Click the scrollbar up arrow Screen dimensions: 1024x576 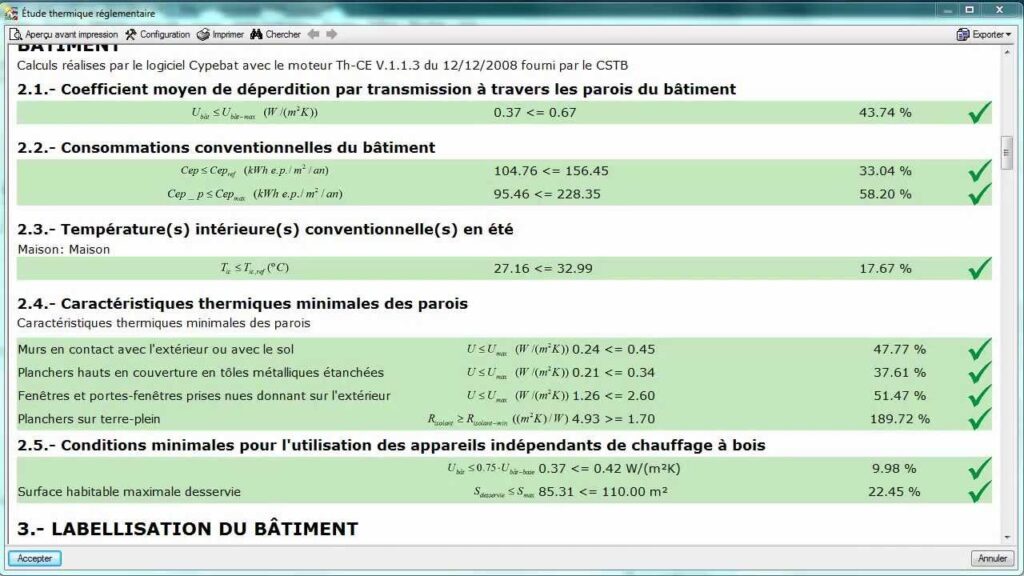1007,50
